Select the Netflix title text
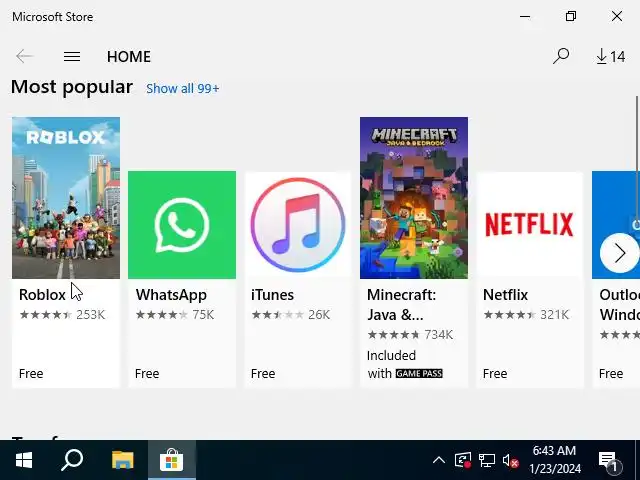Image resolution: width=640 pixels, height=480 pixels. click(x=505, y=295)
